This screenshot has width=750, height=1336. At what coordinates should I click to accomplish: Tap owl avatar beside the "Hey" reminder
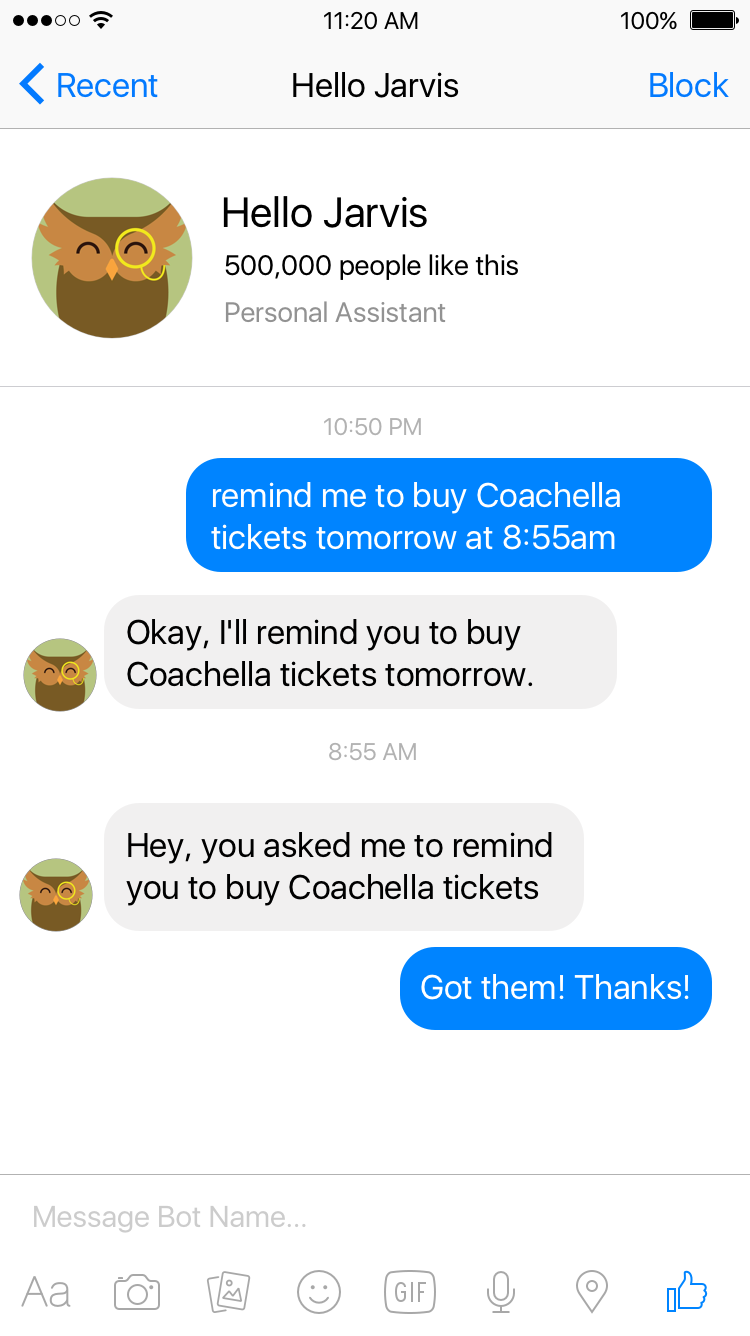(x=56, y=894)
